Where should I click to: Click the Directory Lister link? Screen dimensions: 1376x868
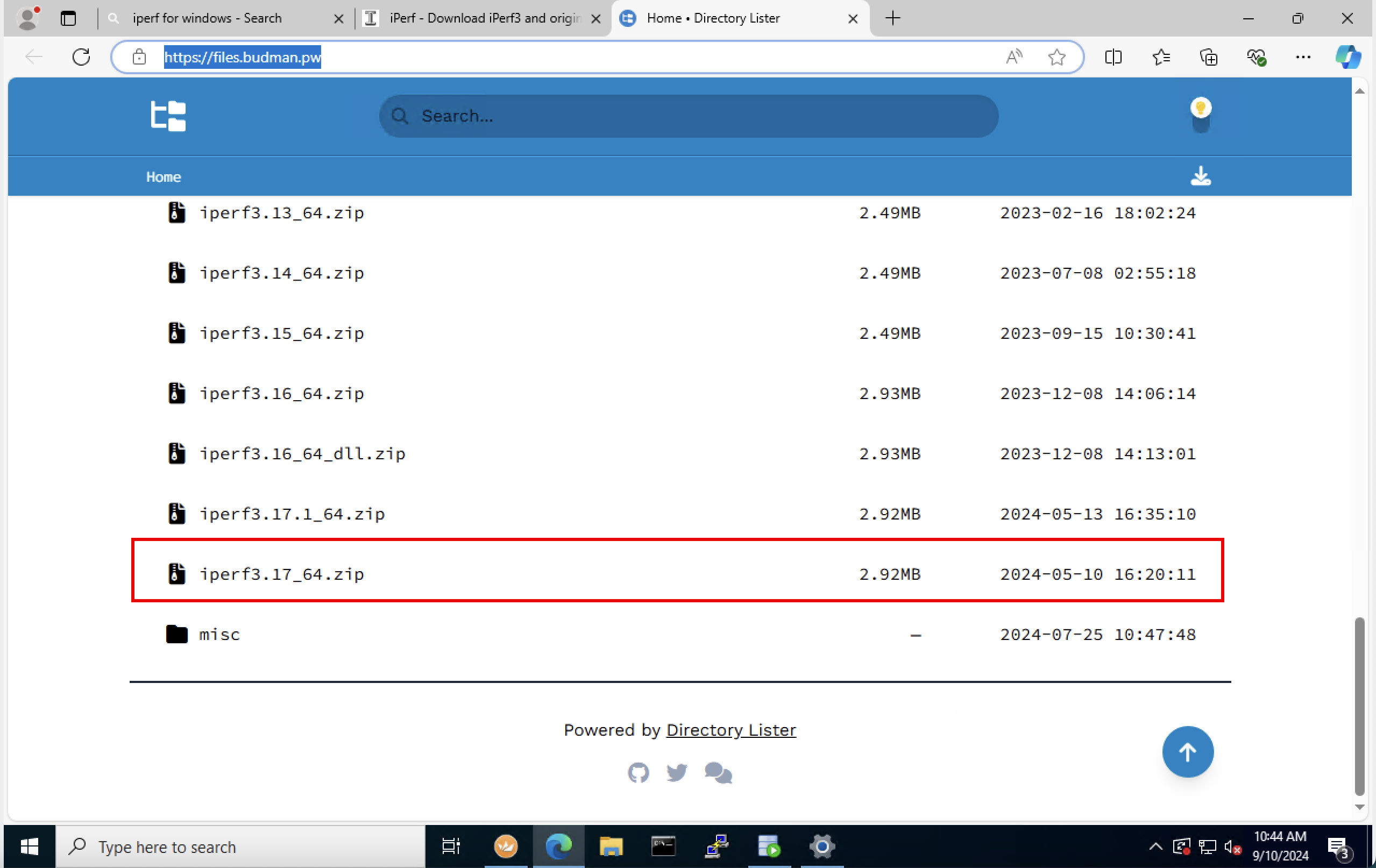[731, 730]
